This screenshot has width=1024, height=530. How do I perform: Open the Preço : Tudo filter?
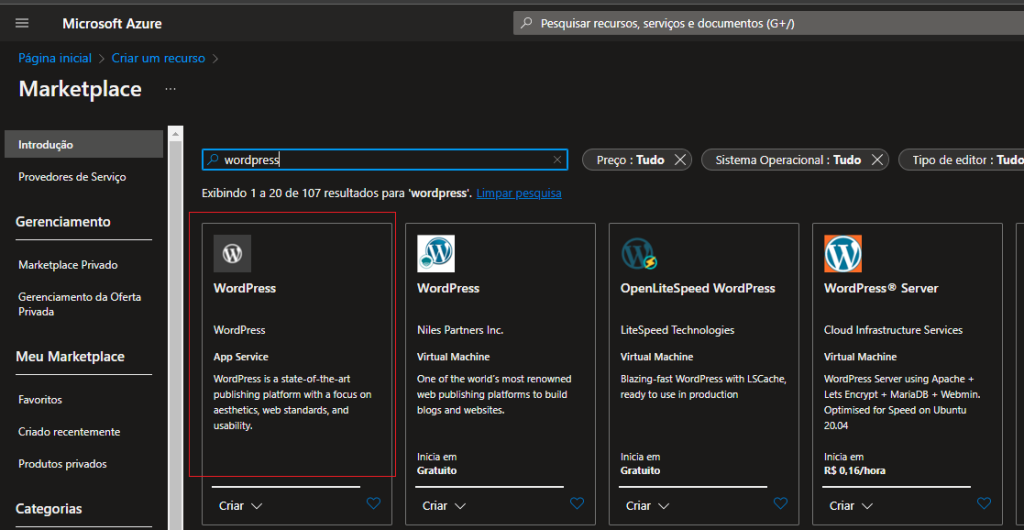pyautogui.click(x=630, y=160)
